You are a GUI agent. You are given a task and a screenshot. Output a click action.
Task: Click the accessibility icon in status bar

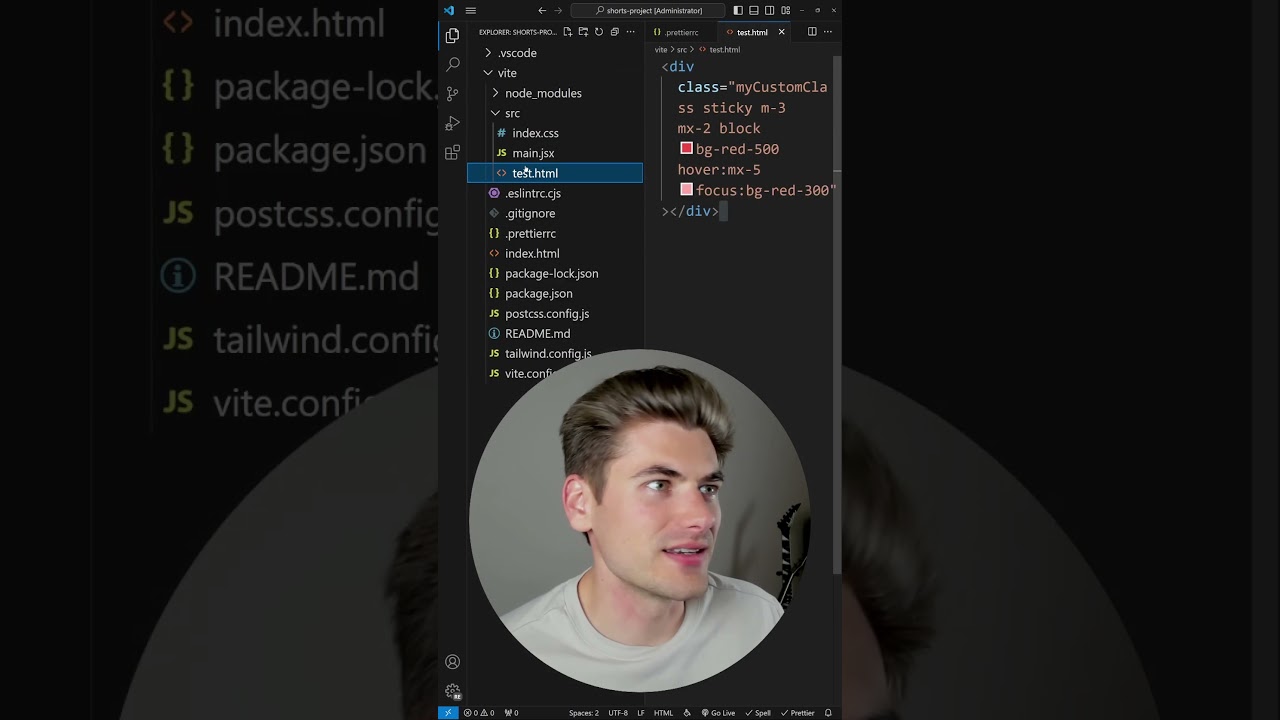pos(687,713)
